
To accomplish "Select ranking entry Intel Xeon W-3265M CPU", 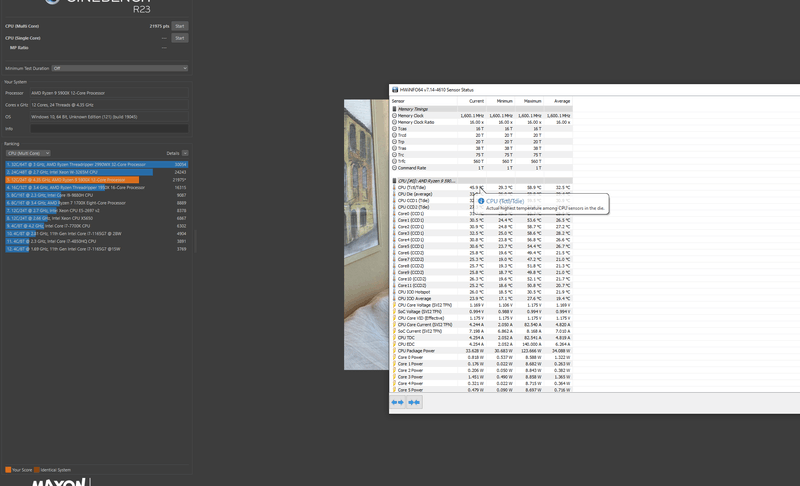I will tap(96, 172).
